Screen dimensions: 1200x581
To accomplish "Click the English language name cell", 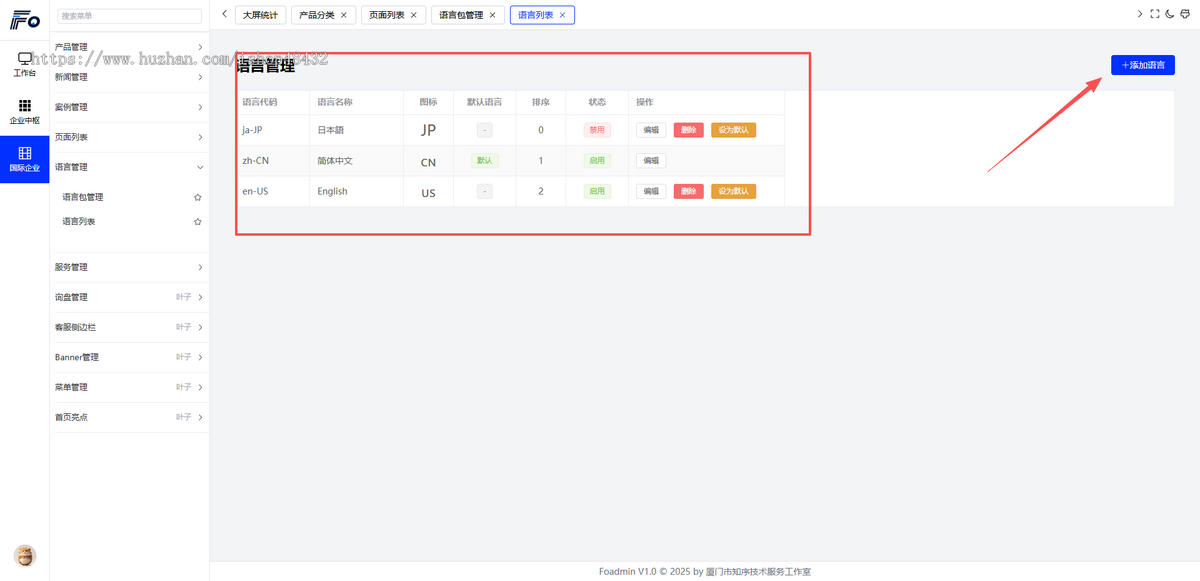I will pyautogui.click(x=333, y=191).
